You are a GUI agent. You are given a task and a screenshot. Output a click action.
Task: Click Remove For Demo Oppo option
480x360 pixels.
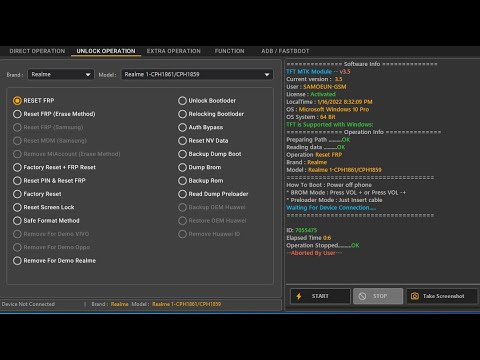[x=52, y=247]
